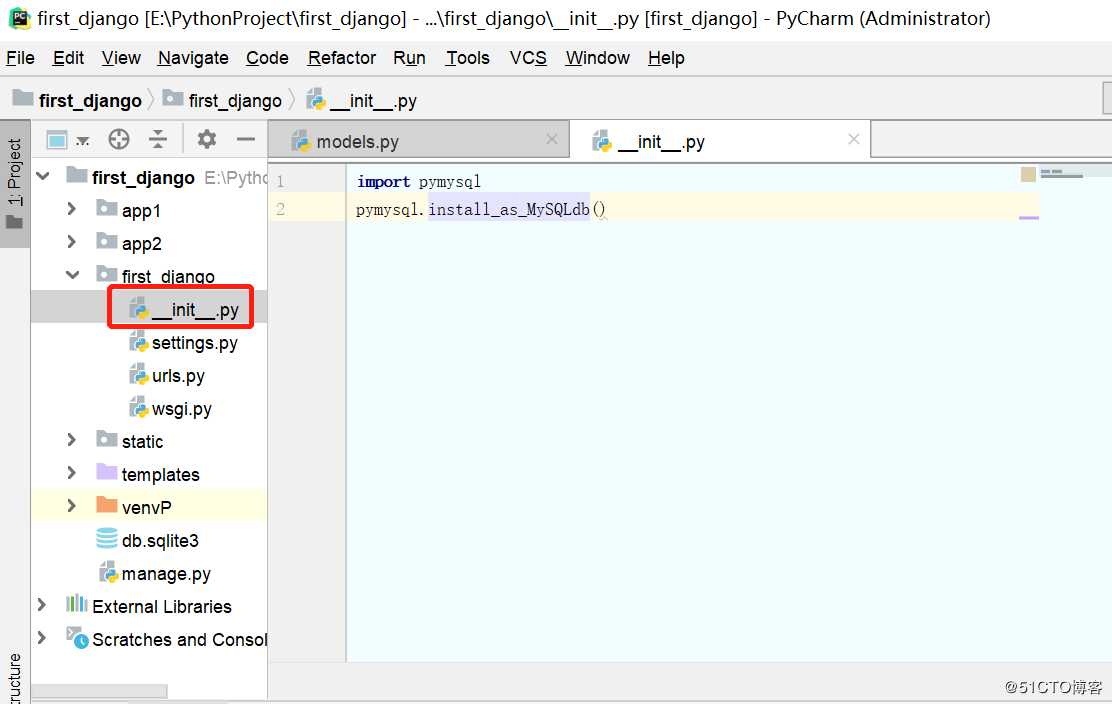Screen dimensions: 1112x704
Task: Hide the Project tool window
Action: point(245,139)
